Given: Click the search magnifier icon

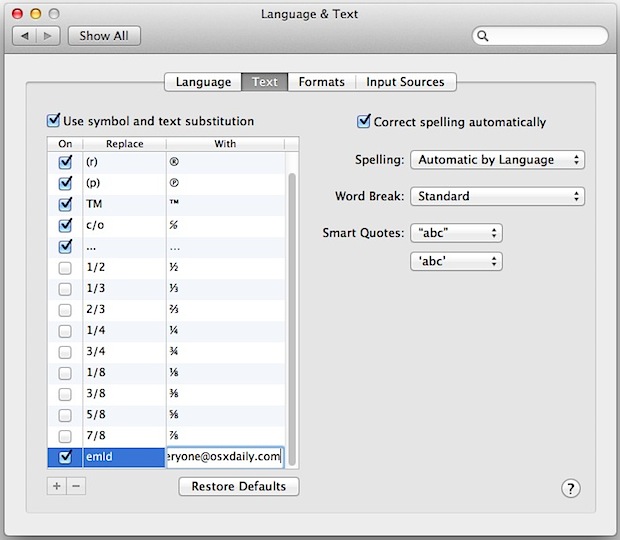Looking at the screenshot, I should (482, 36).
